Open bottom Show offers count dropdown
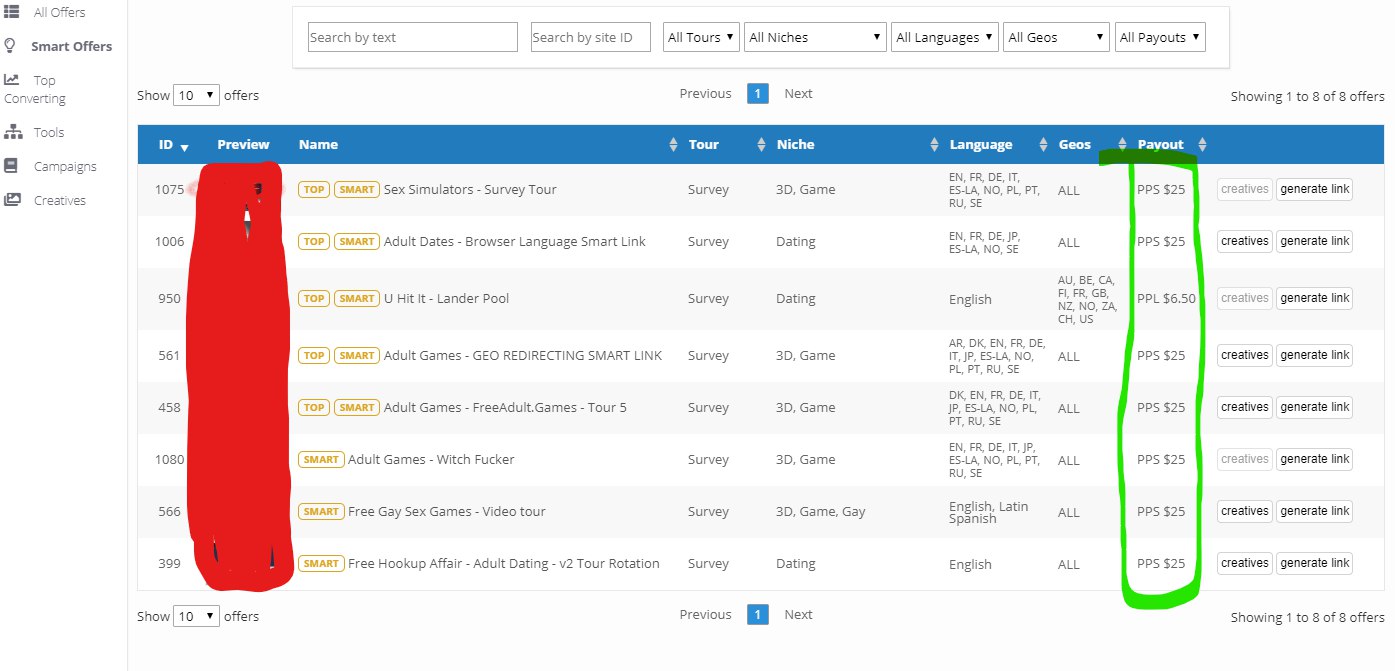The width and height of the screenshot is (1395, 671). click(x=196, y=616)
